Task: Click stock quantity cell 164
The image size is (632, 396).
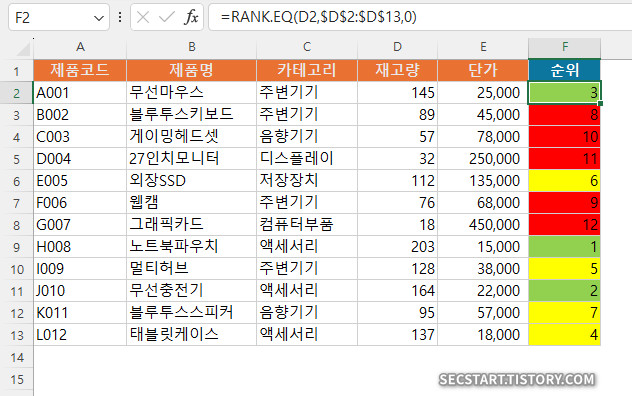Action: 397,290
